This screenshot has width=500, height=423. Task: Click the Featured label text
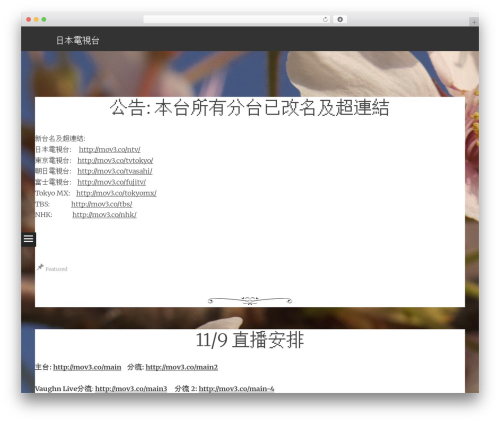(56, 269)
